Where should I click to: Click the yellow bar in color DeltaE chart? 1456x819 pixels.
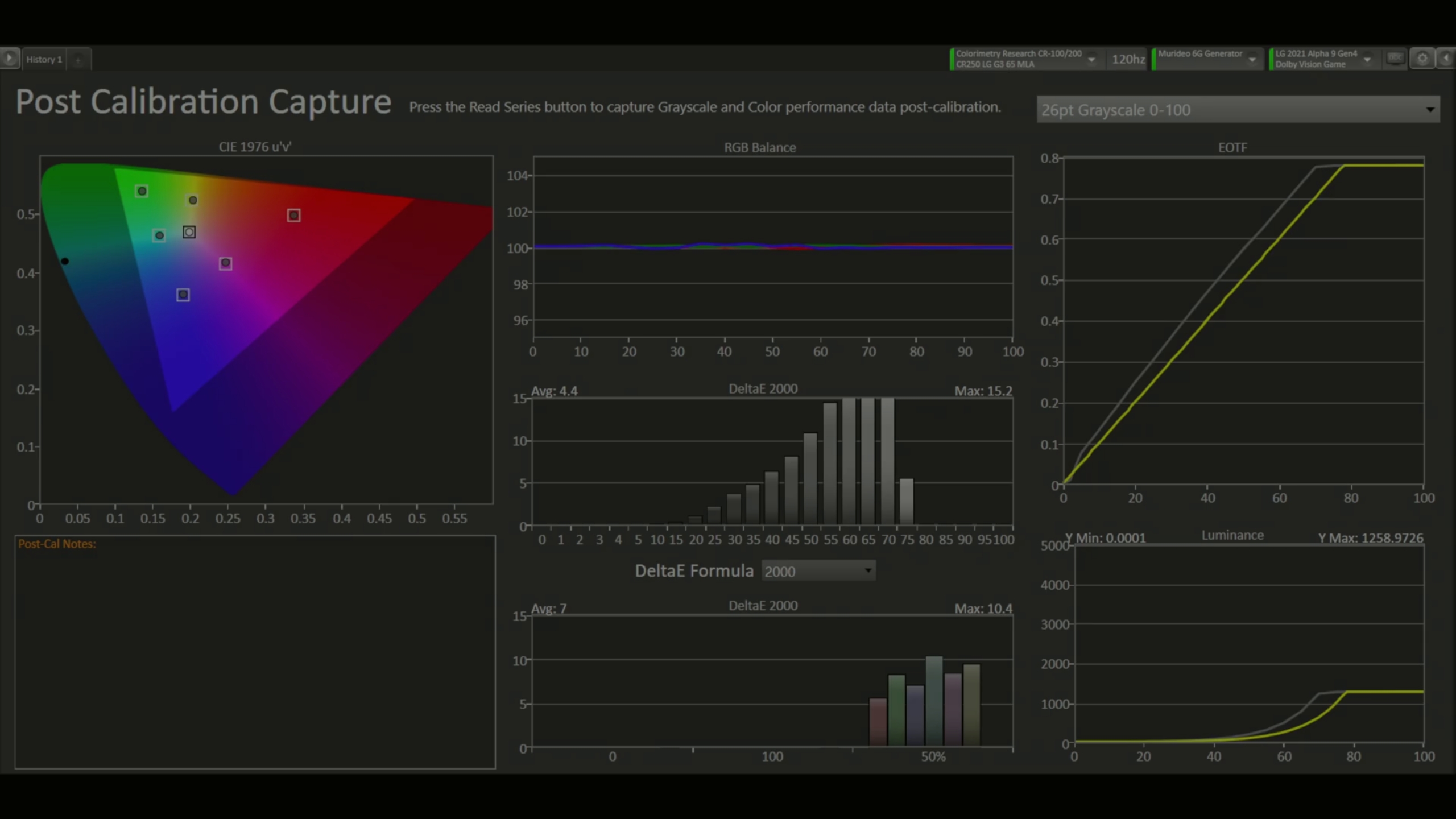tap(971, 705)
